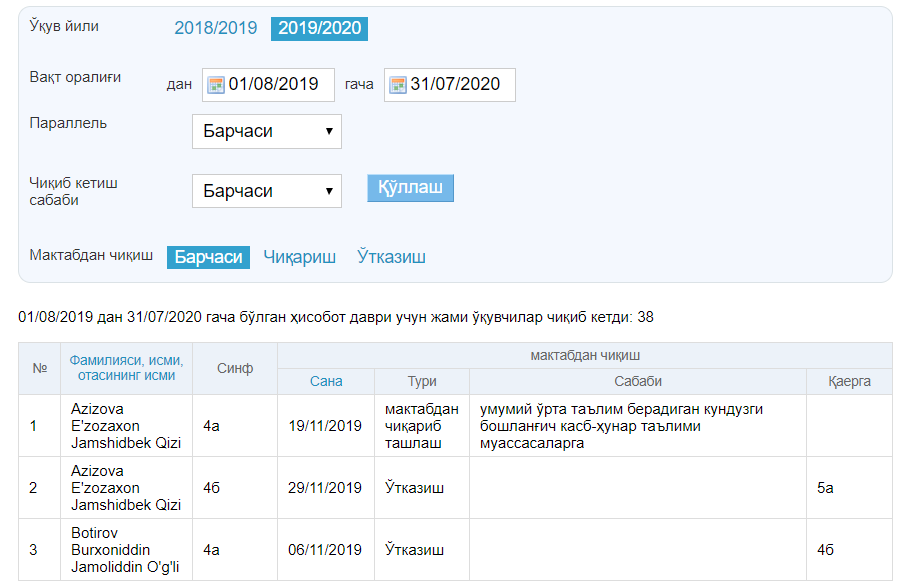Click the Қўллаш apply button
897x581 pixels.
pyautogui.click(x=410, y=189)
